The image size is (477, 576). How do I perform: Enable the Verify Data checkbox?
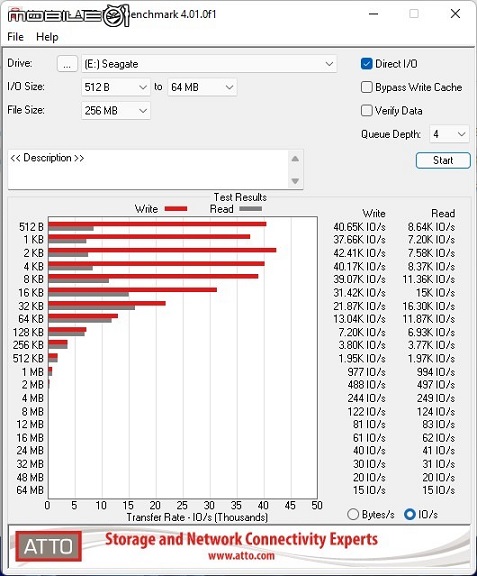click(366, 111)
